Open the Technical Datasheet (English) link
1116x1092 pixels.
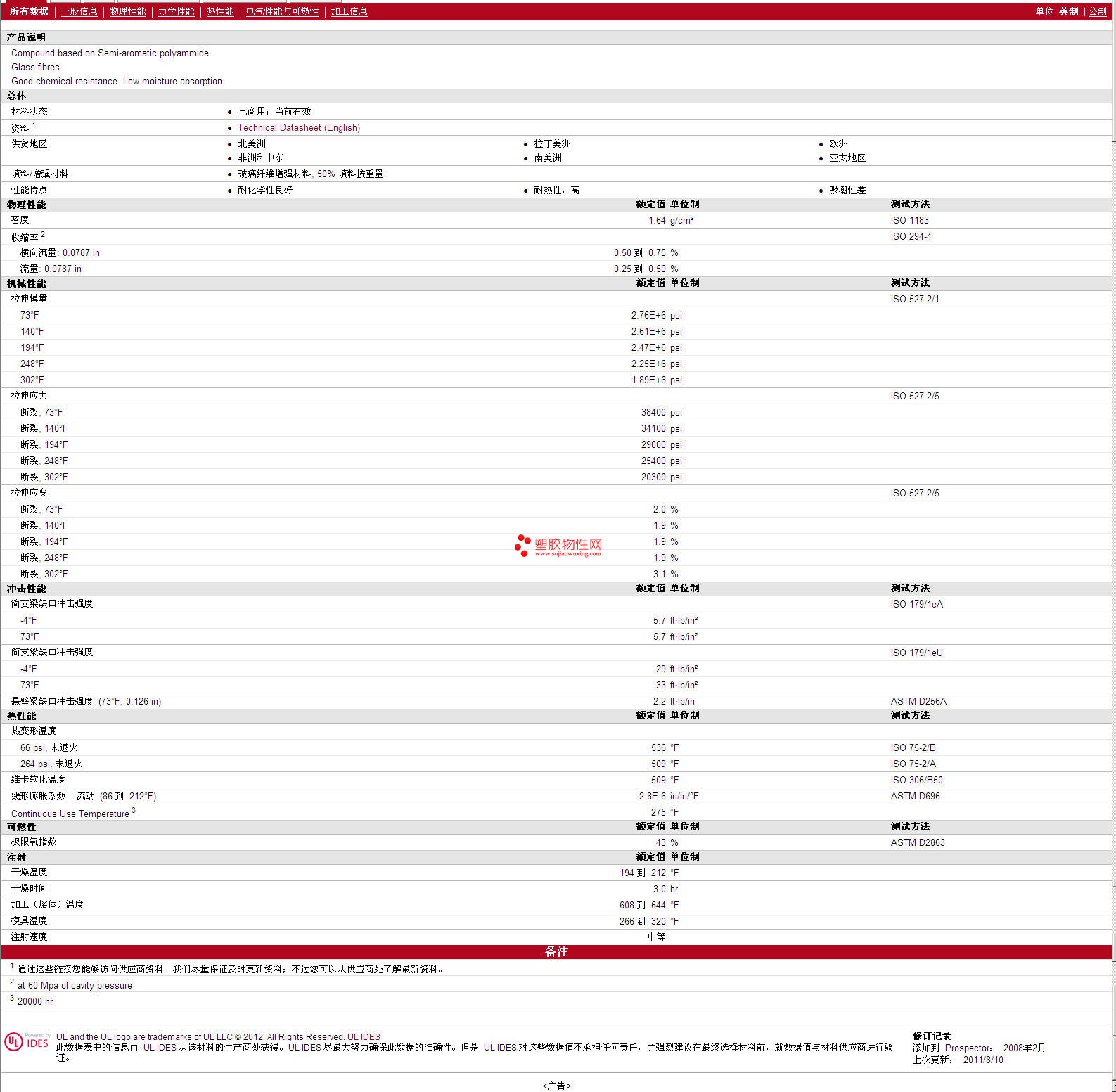(x=299, y=128)
